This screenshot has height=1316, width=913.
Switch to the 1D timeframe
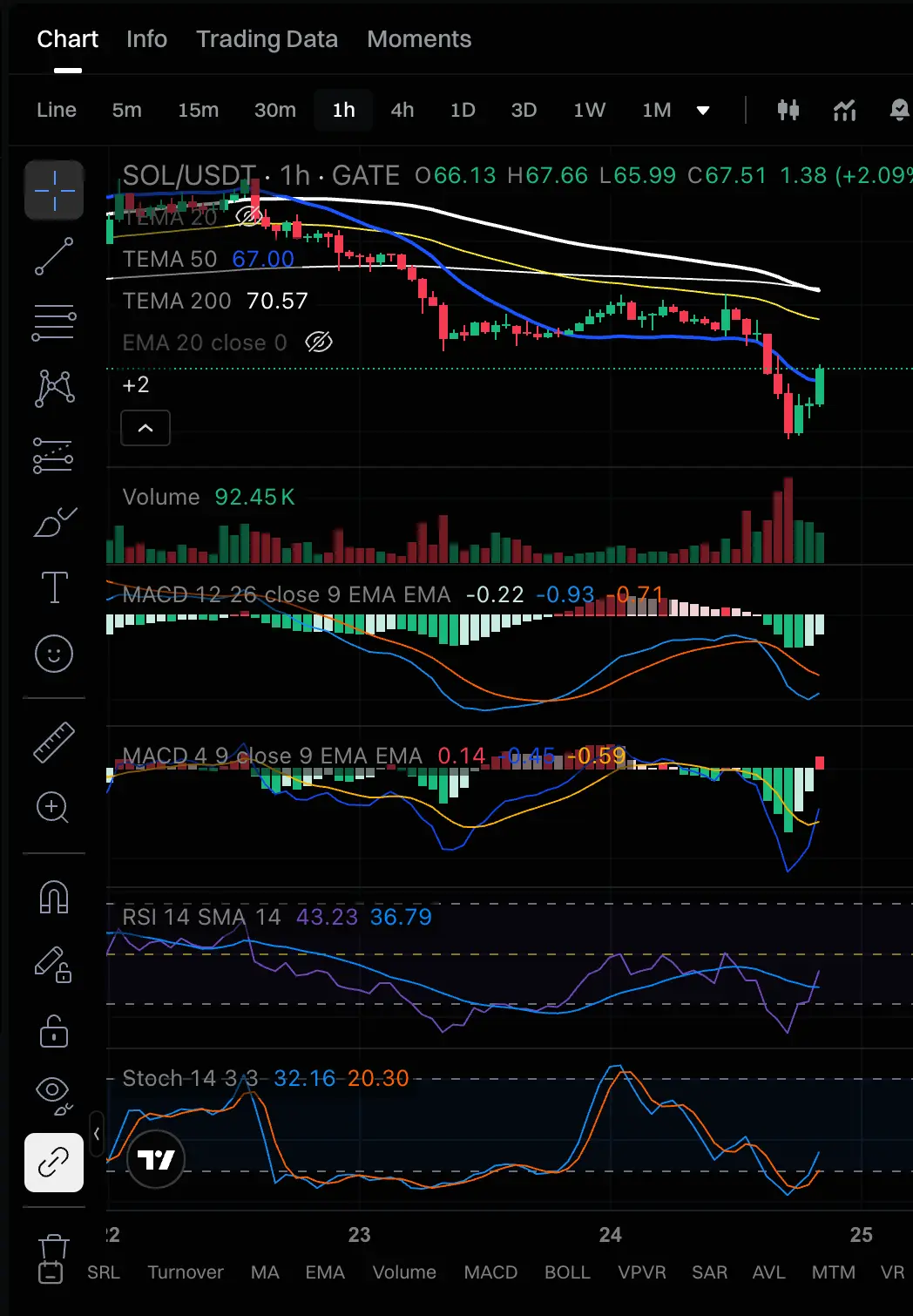click(x=463, y=110)
